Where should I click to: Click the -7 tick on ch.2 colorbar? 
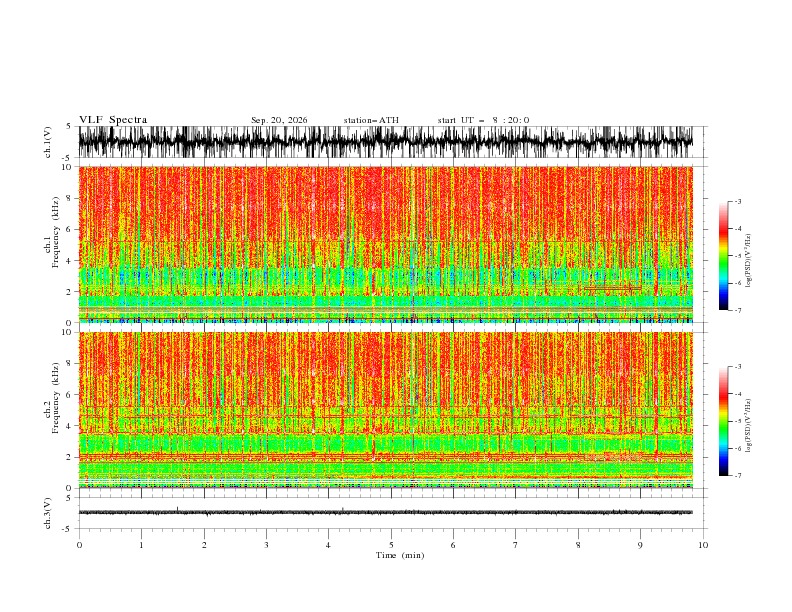(x=737, y=476)
